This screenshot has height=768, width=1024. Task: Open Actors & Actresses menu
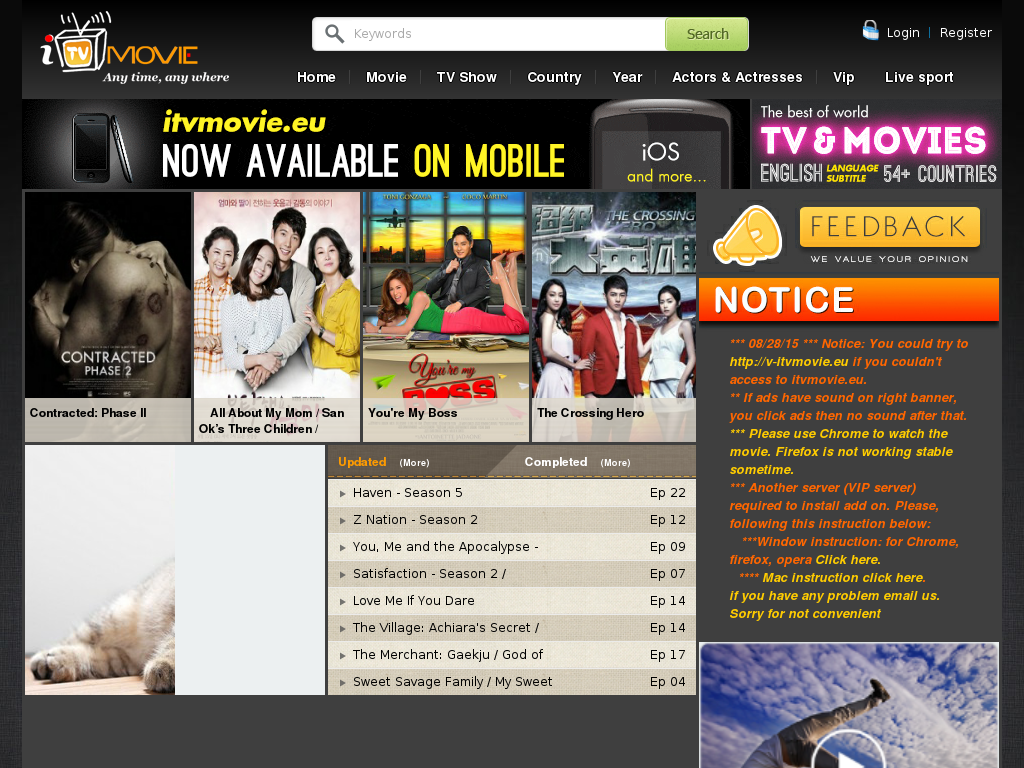coord(737,77)
